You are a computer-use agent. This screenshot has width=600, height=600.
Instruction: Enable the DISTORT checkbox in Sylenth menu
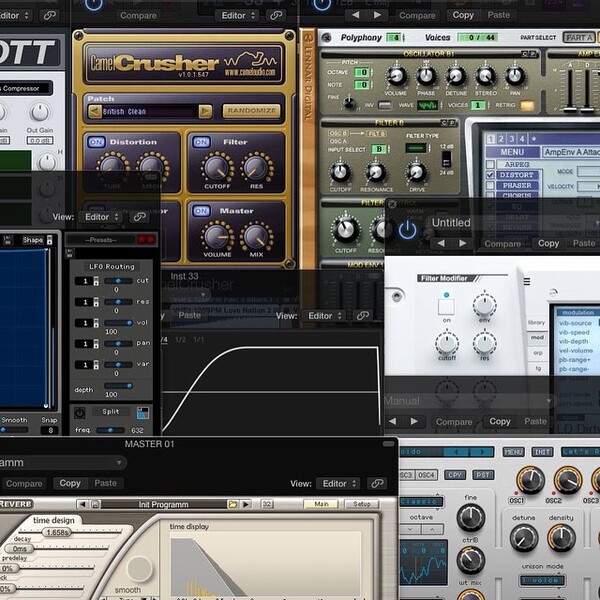[x=490, y=175]
